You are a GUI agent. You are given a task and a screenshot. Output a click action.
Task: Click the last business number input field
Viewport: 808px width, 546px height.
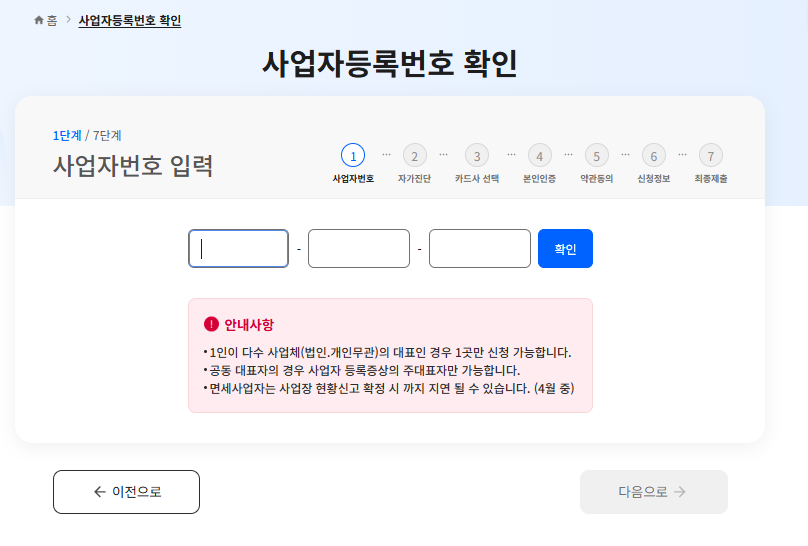480,249
